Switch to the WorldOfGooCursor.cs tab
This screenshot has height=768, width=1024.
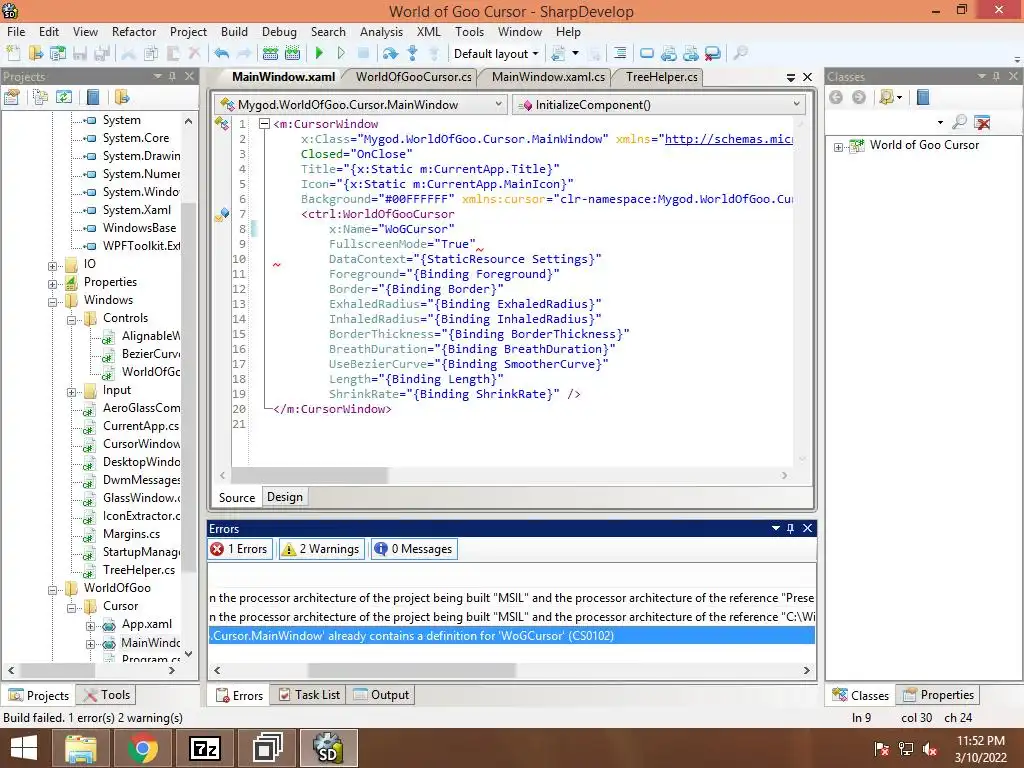[413, 77]
